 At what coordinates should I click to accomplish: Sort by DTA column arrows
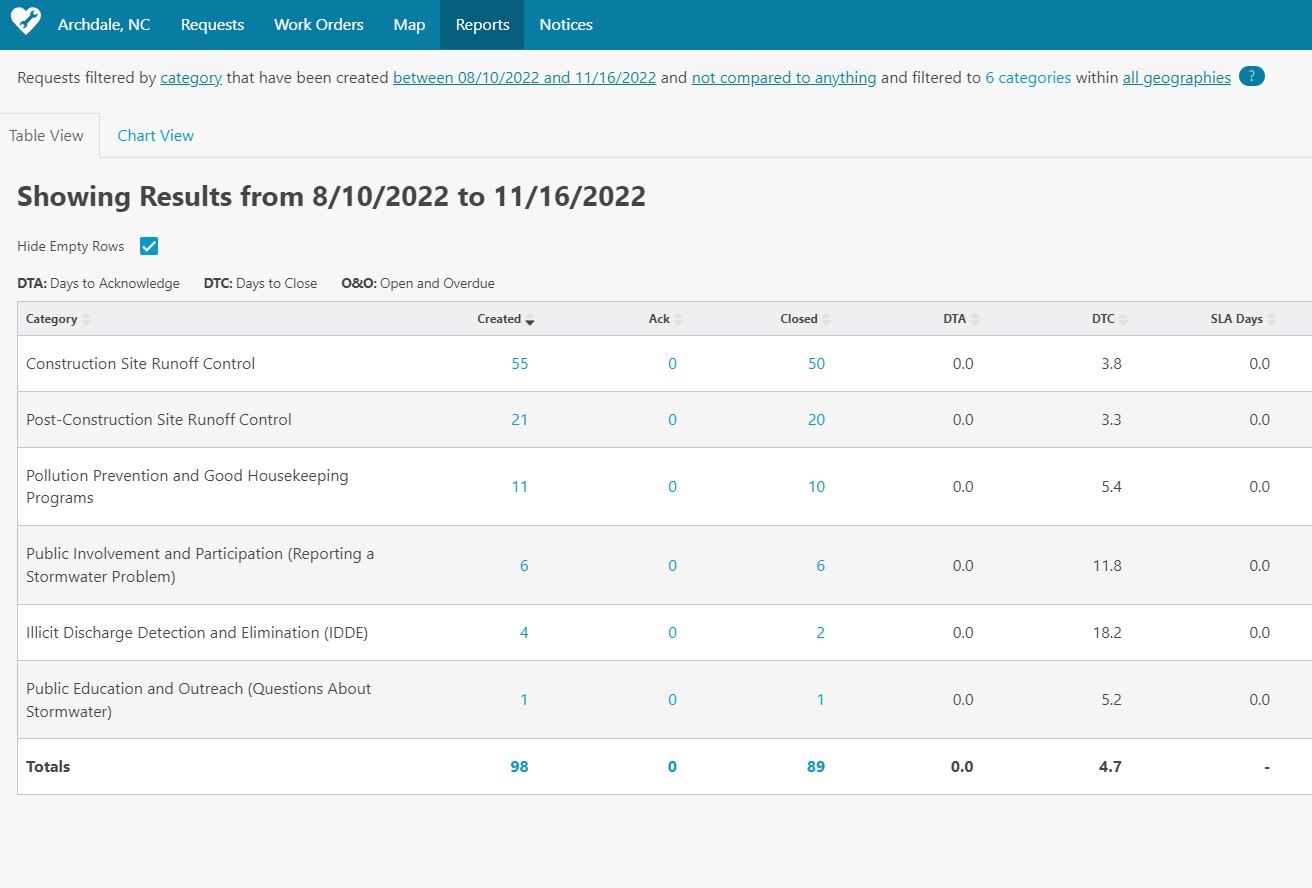975,319
